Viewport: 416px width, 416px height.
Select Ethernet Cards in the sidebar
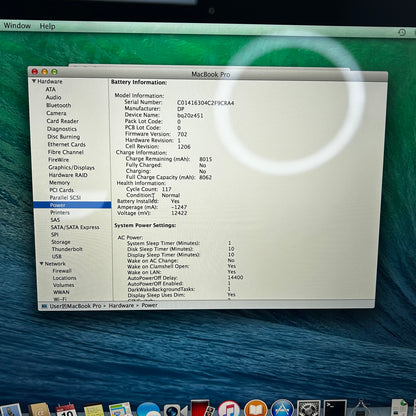67,144
